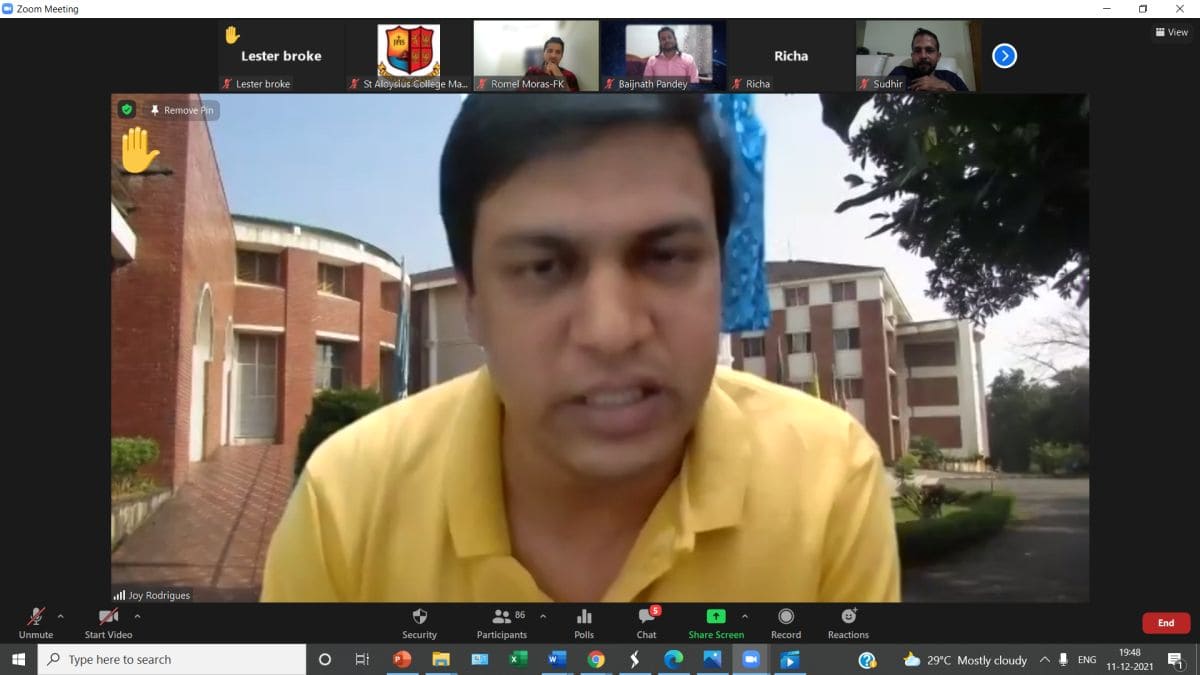Switch to Zoom on the taskbar
Viewport: 1200px width, 675px height.
click(x=751, y=659)
